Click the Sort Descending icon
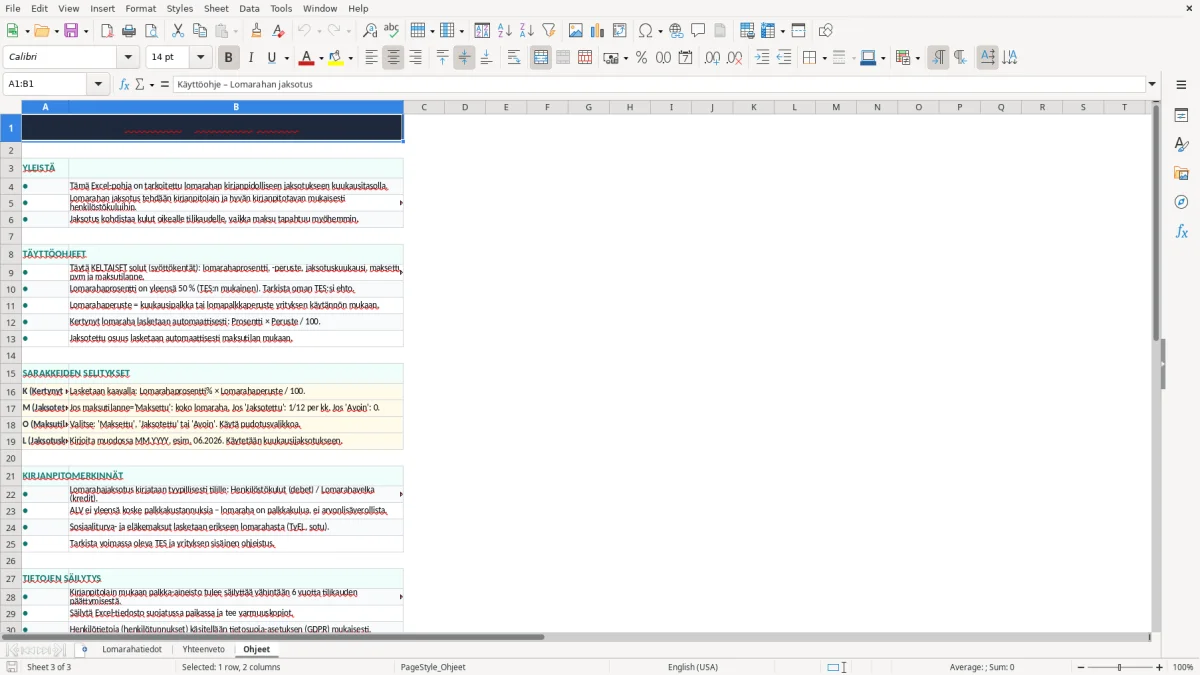The height and width of the screenshot is (675, 1200). tap(527, 31)
